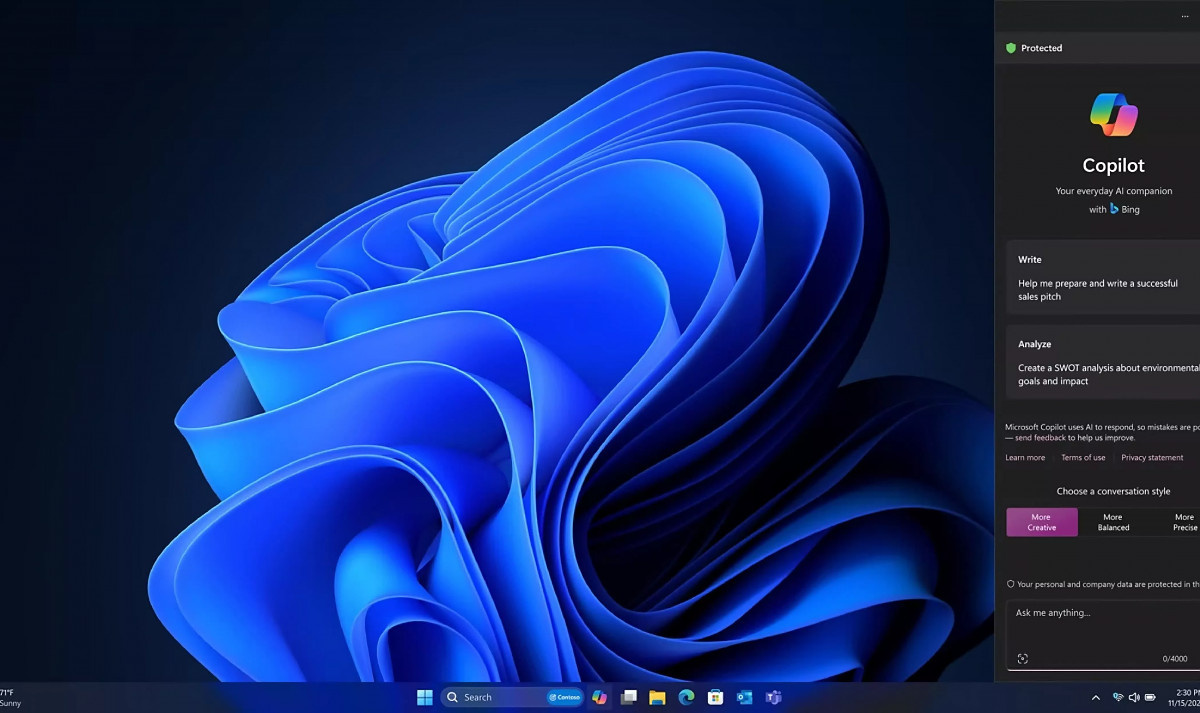
Task: Click the Bing logo under Copilot title
Action: 1114,209
